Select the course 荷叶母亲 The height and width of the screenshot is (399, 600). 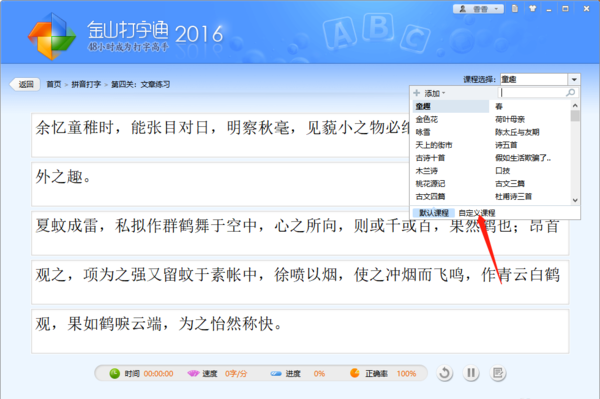click(x=510, y=119)
